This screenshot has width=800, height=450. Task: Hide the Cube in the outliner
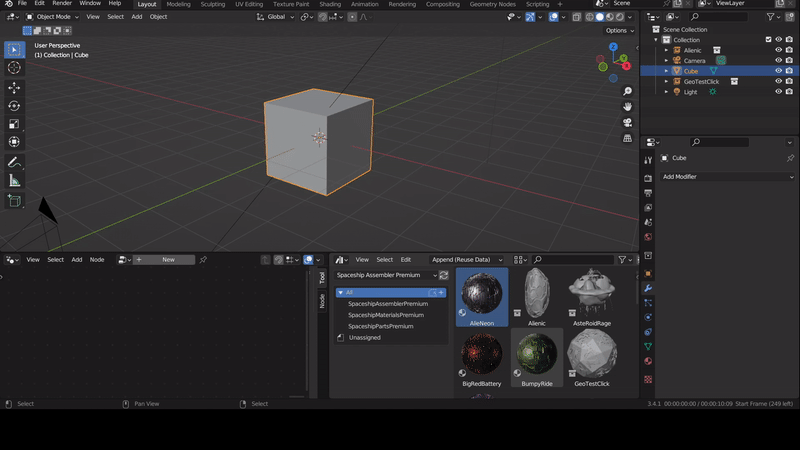(x=778, y=71)
